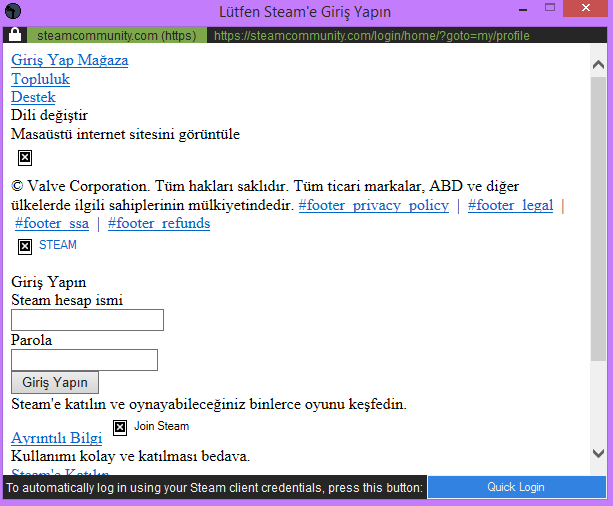Click the Steam logo icon in the title bar

(x=13, y=11)
